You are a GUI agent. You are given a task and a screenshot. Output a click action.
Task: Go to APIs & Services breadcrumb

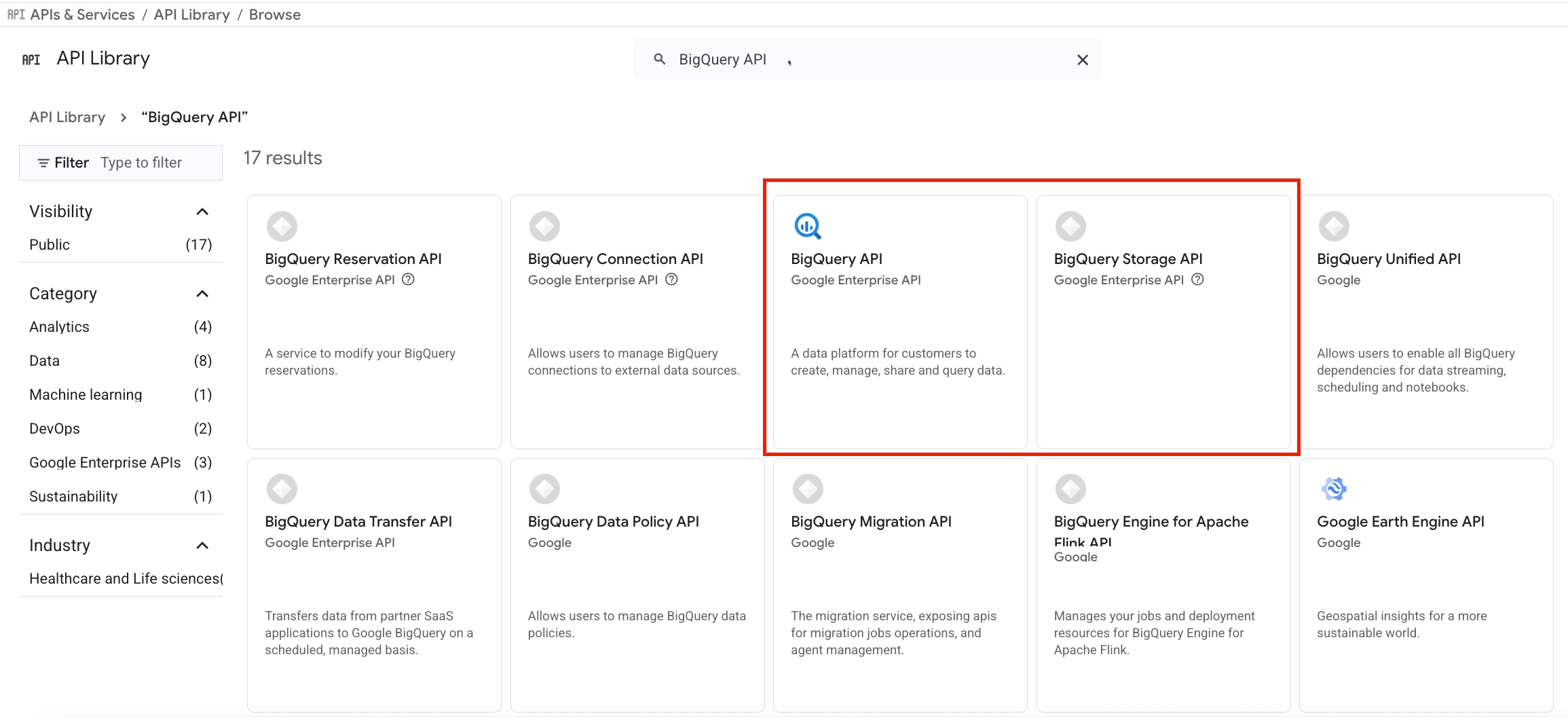point(83,14)
